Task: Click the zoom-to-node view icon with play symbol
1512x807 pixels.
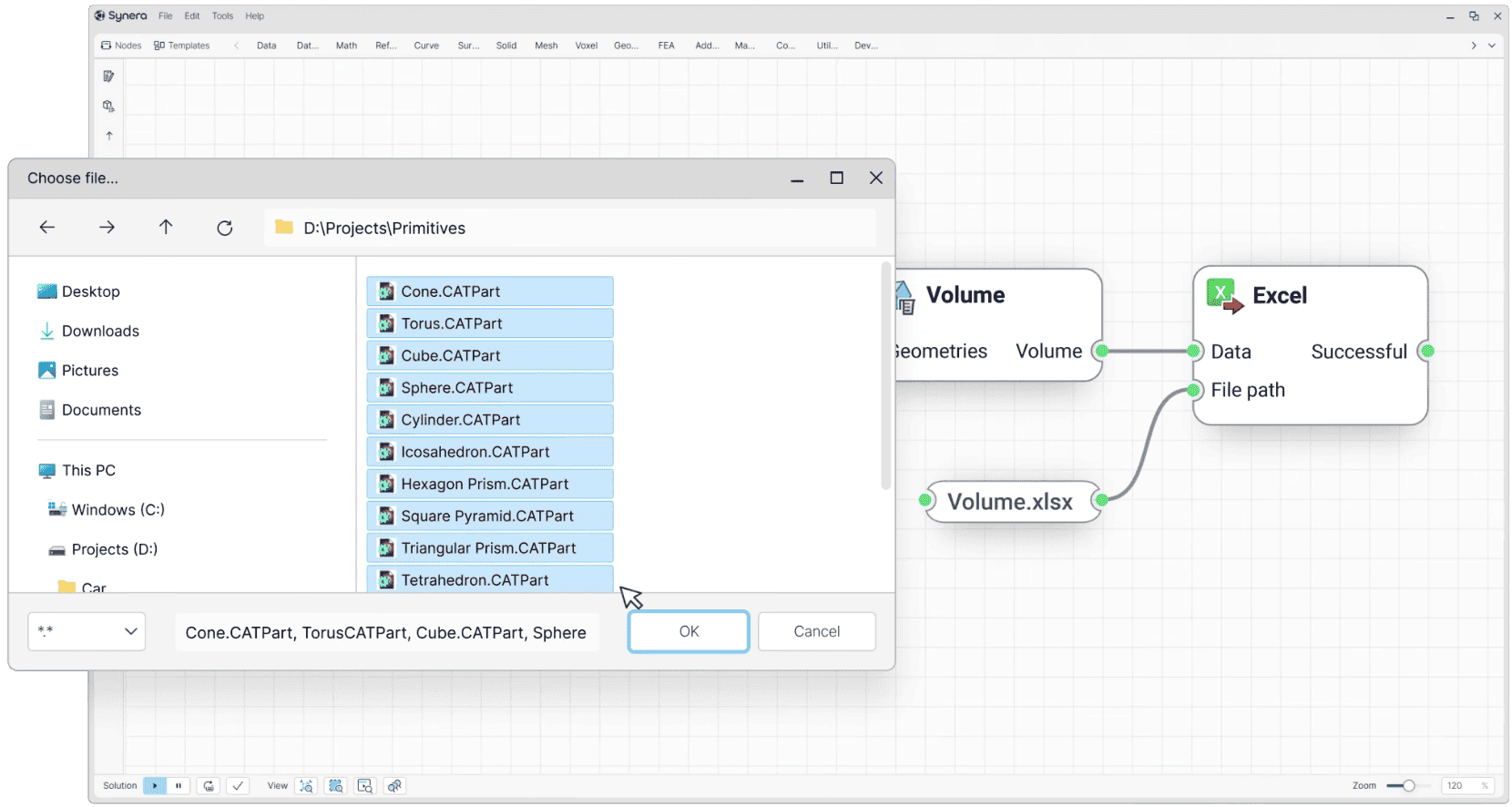Action: (365, 786)
